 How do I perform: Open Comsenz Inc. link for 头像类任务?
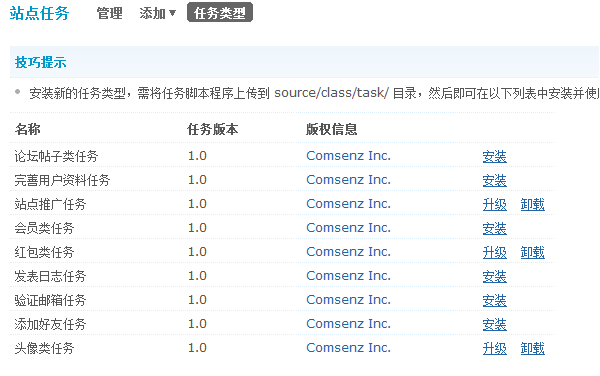tap(348, 348)
